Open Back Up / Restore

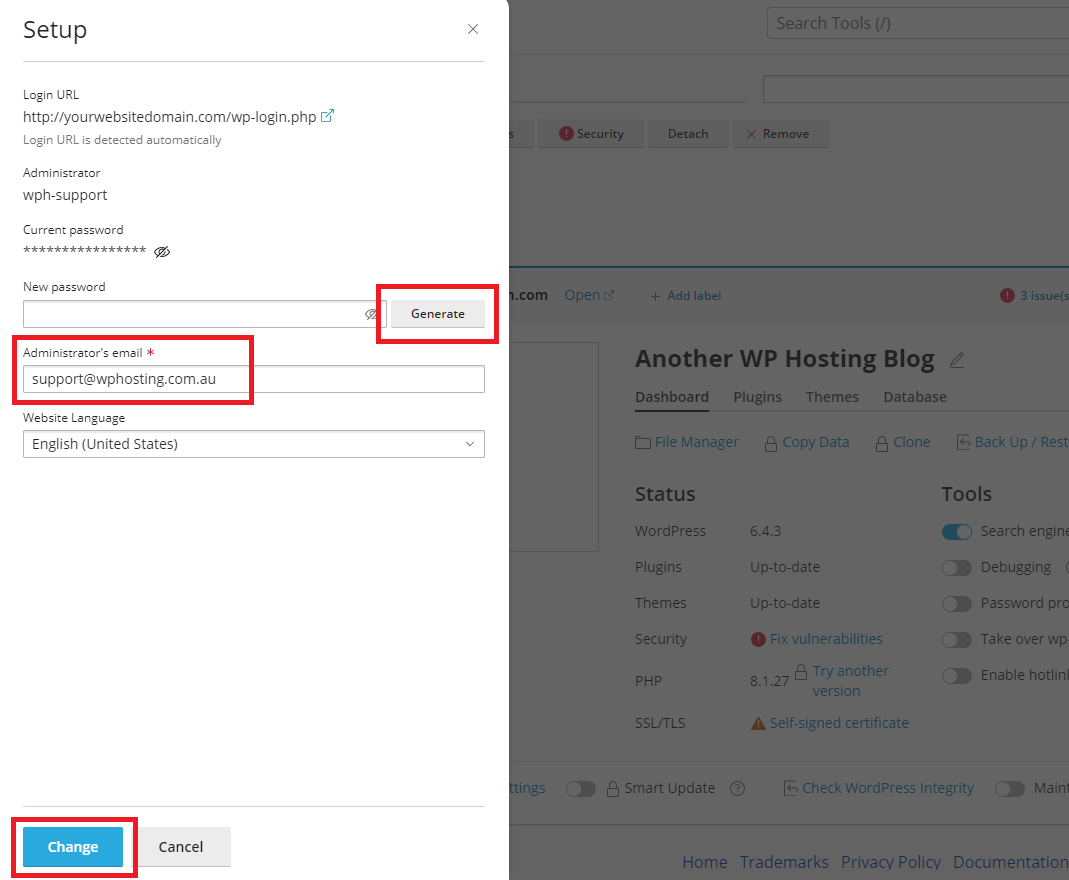click(x=965, y=441)
